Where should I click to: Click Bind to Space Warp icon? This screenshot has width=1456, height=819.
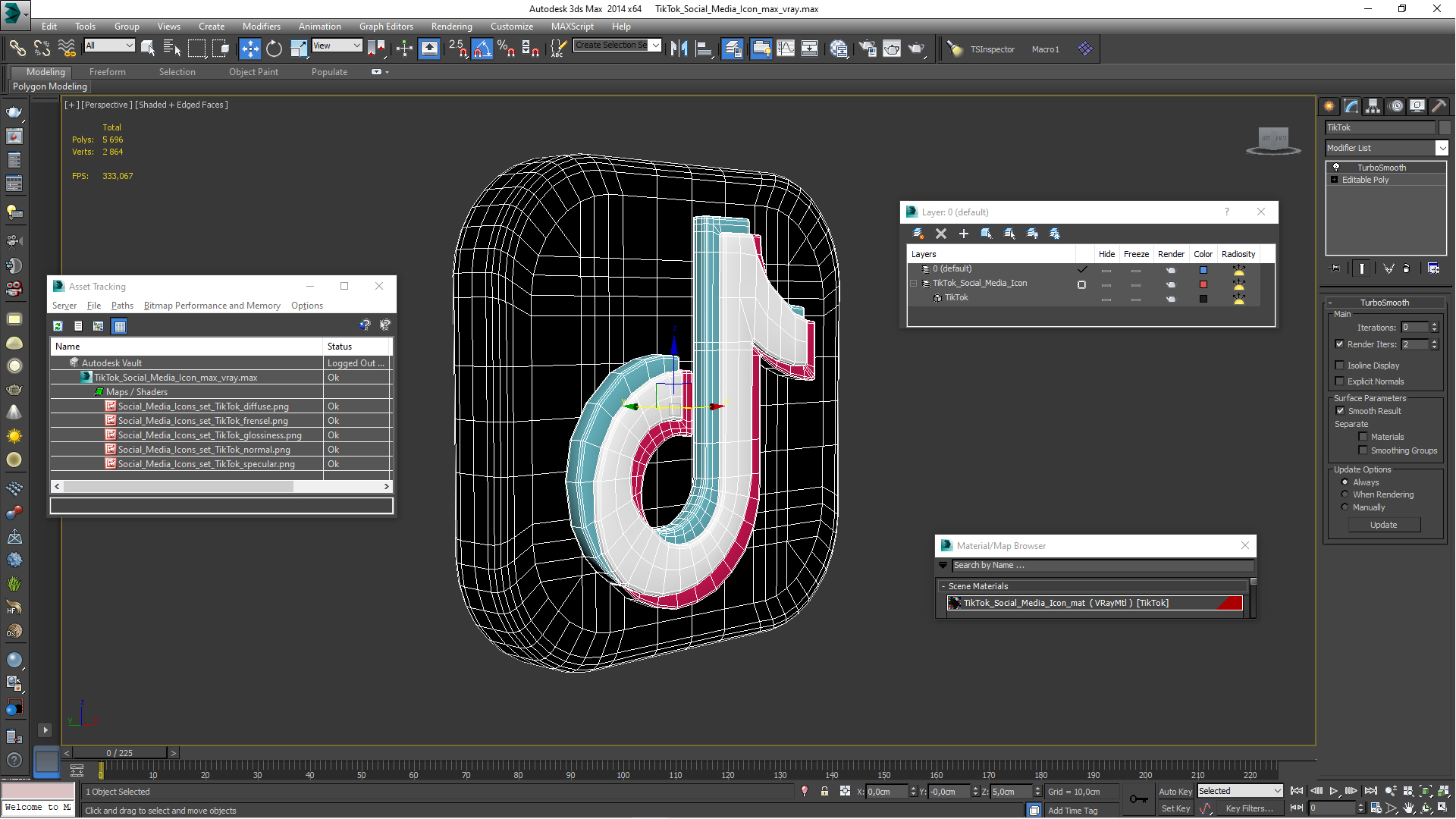(67, 49)
